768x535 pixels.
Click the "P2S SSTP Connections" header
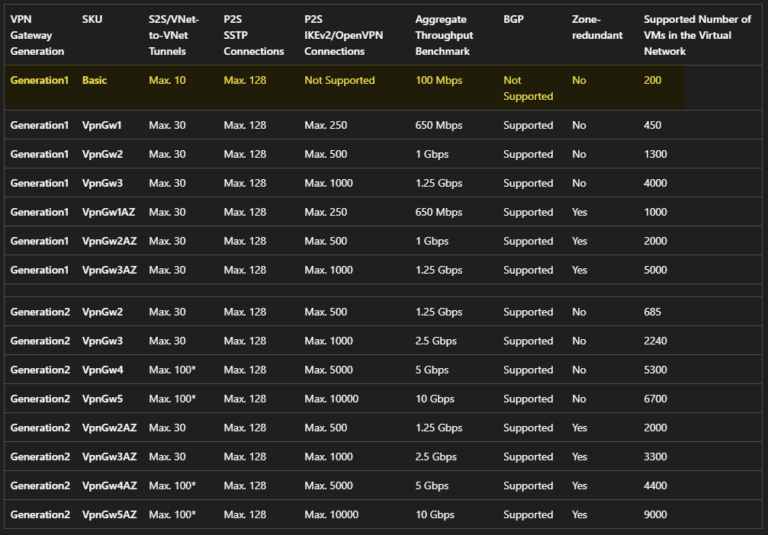click(x=254, y=35)
